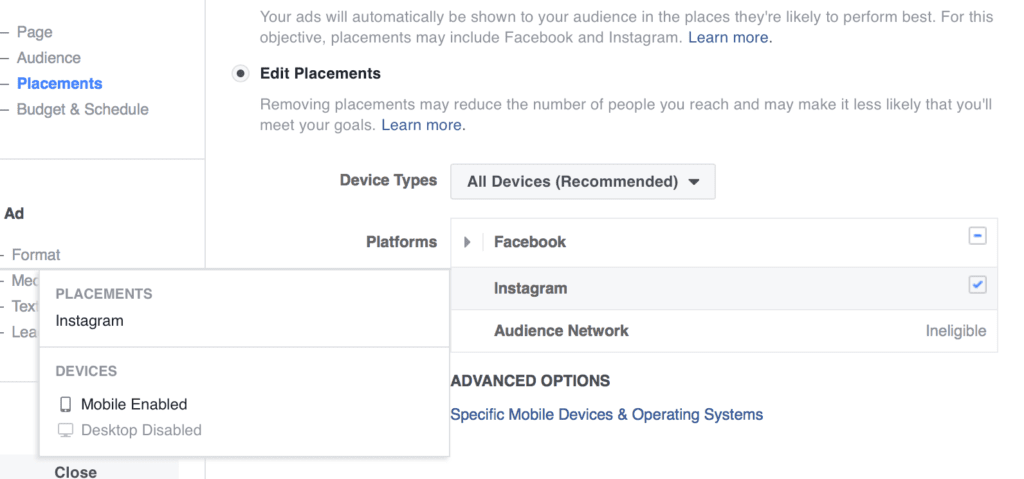Click the desktop monitor icon
1024x479 pixels.
[x=65, y=430]
